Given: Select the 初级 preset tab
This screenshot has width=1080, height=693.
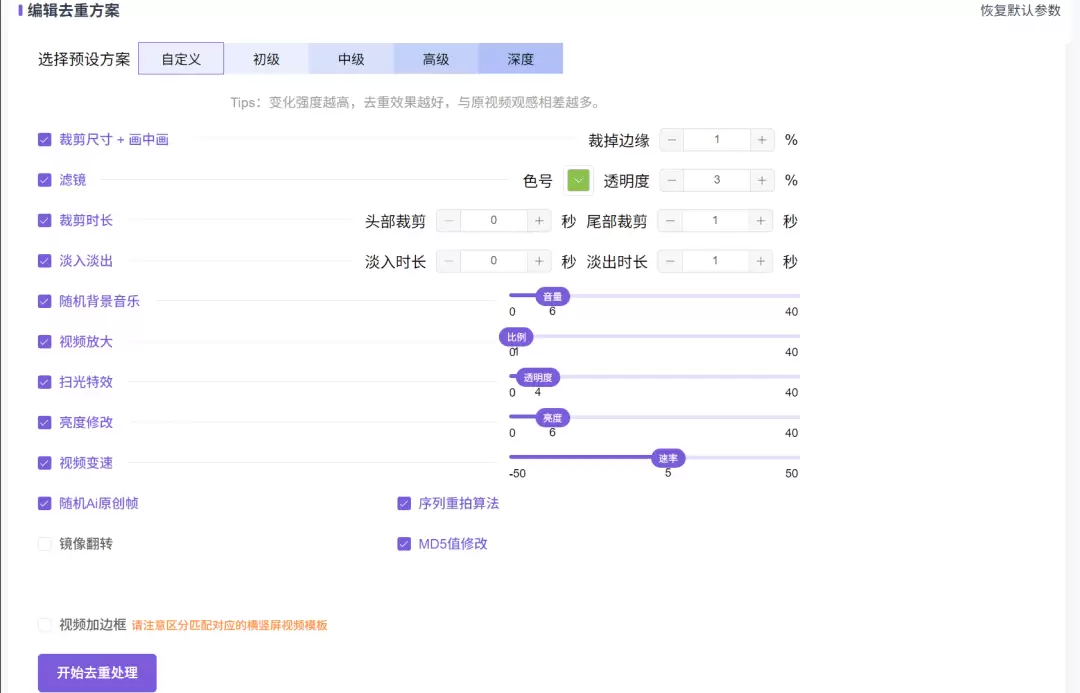Looking at the screenshot, I should point(266,59).
